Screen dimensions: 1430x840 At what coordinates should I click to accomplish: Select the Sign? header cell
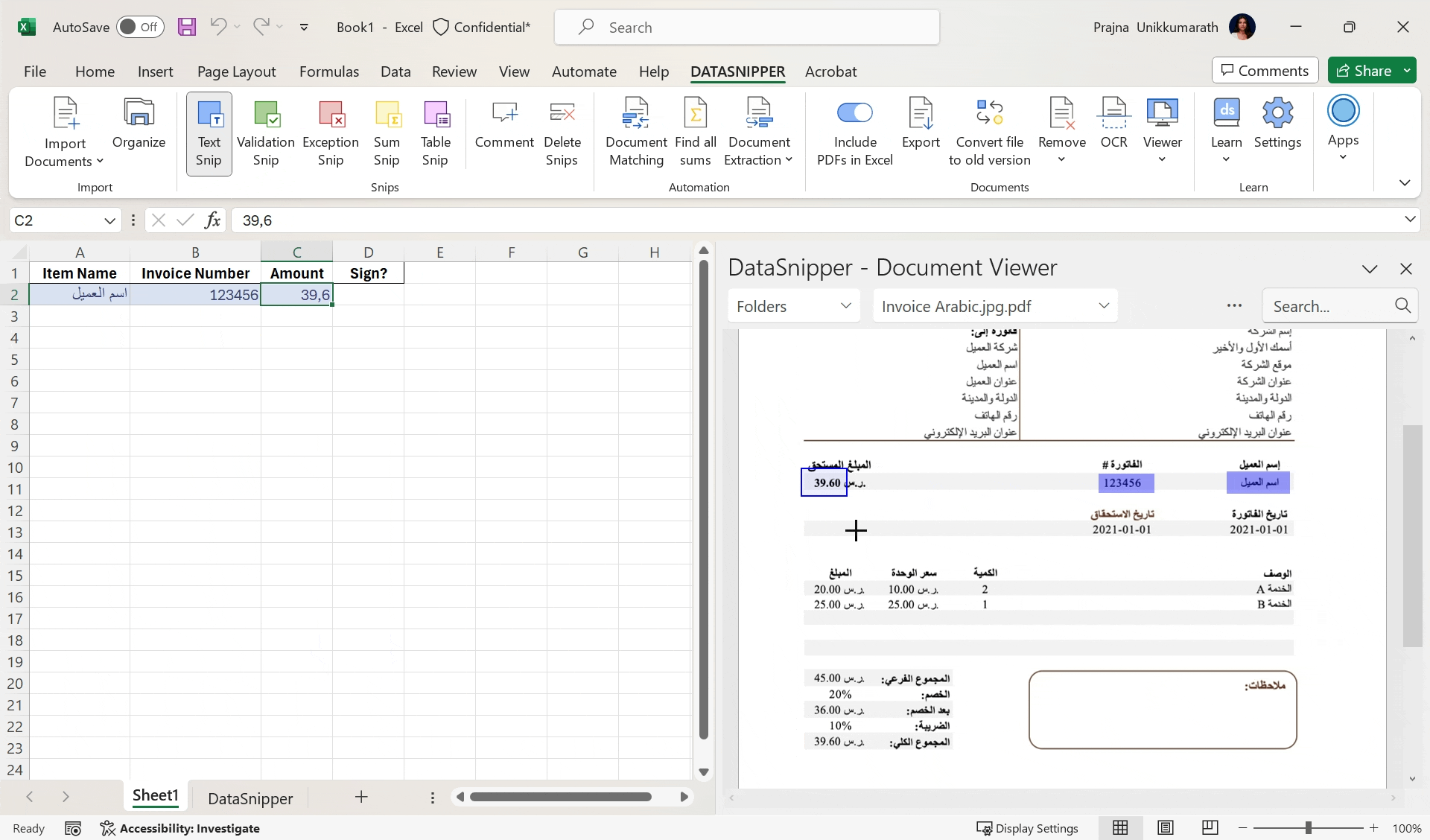pyautogui.click(x=369, y=273)
